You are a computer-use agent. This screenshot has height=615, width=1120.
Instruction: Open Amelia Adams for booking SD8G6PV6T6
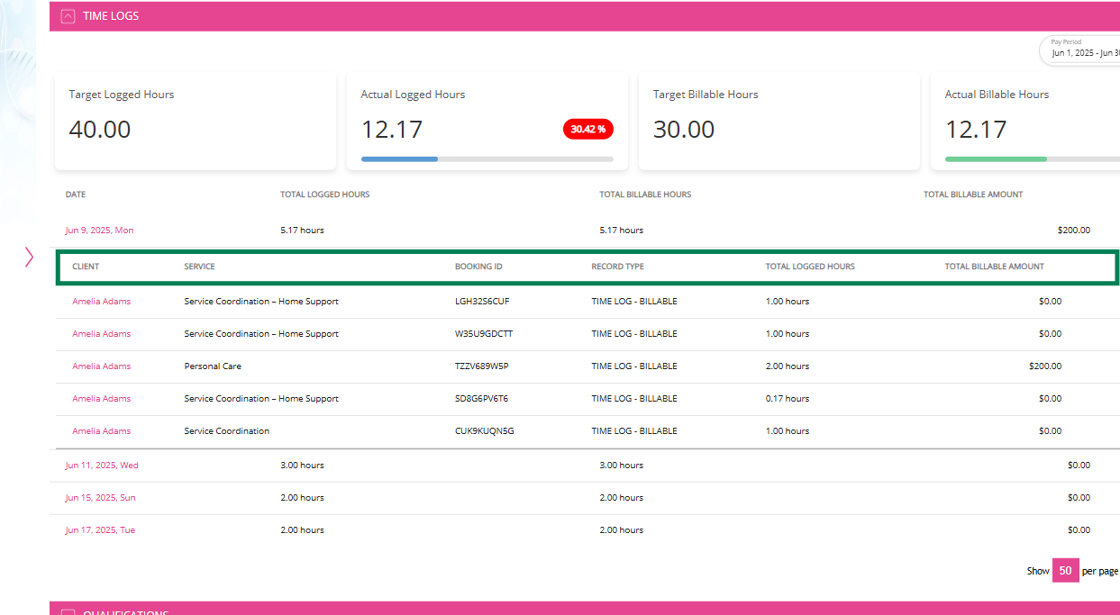tap(101, 399)
